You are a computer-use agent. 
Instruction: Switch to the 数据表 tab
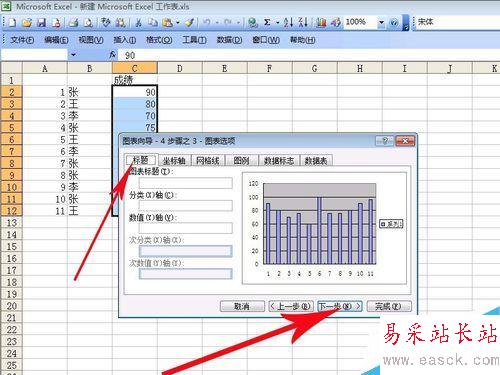tap(316, 161)
